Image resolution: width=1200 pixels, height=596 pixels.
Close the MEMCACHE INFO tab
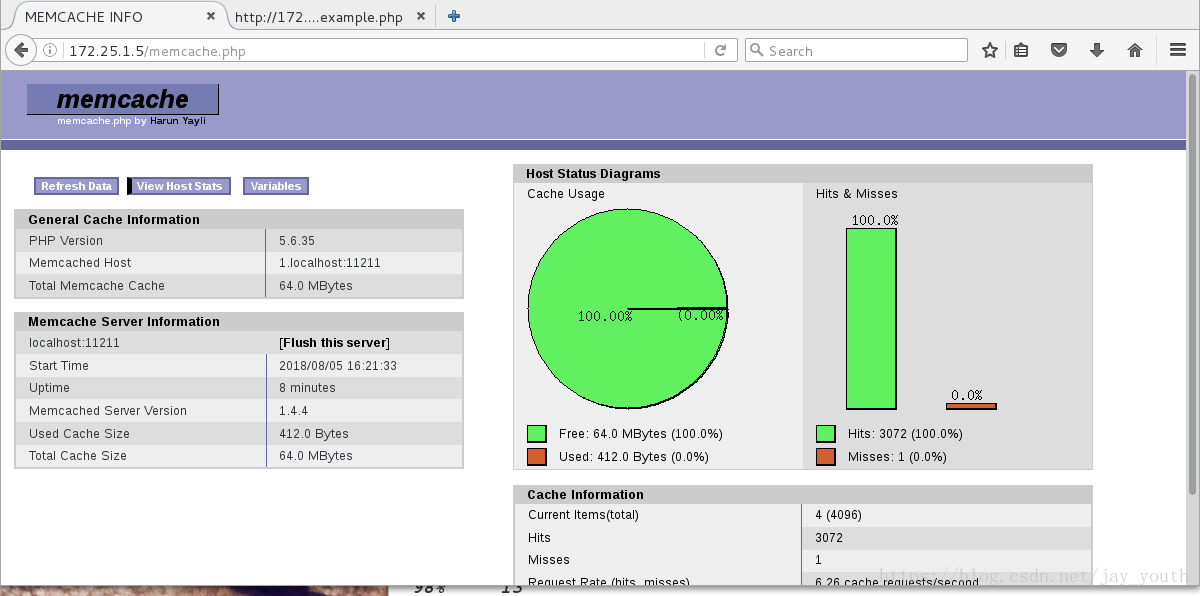point(212,16)
